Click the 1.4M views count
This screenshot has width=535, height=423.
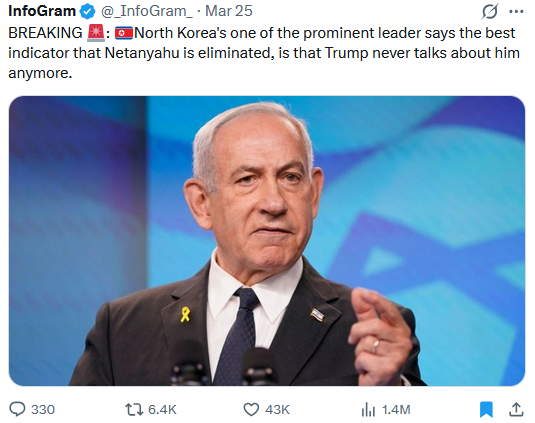396,409
